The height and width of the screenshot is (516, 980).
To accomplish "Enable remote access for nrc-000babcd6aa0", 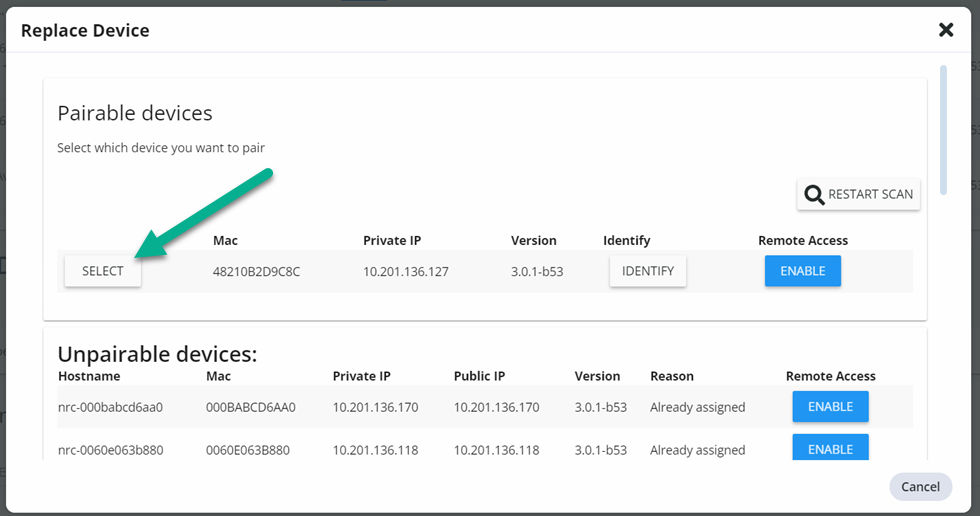I will point(830,407).
